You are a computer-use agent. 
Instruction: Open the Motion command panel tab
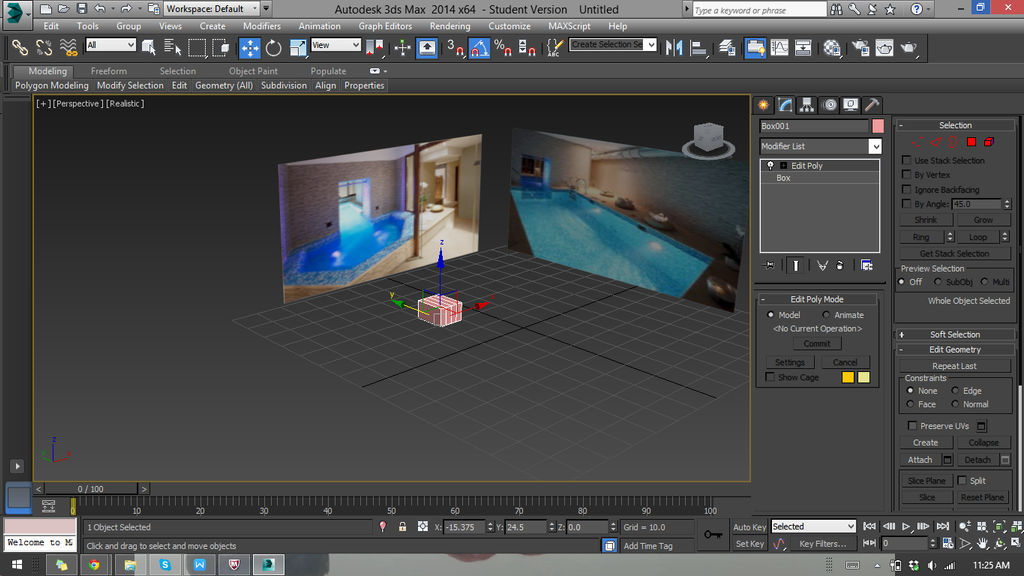(x=829, y=104)
